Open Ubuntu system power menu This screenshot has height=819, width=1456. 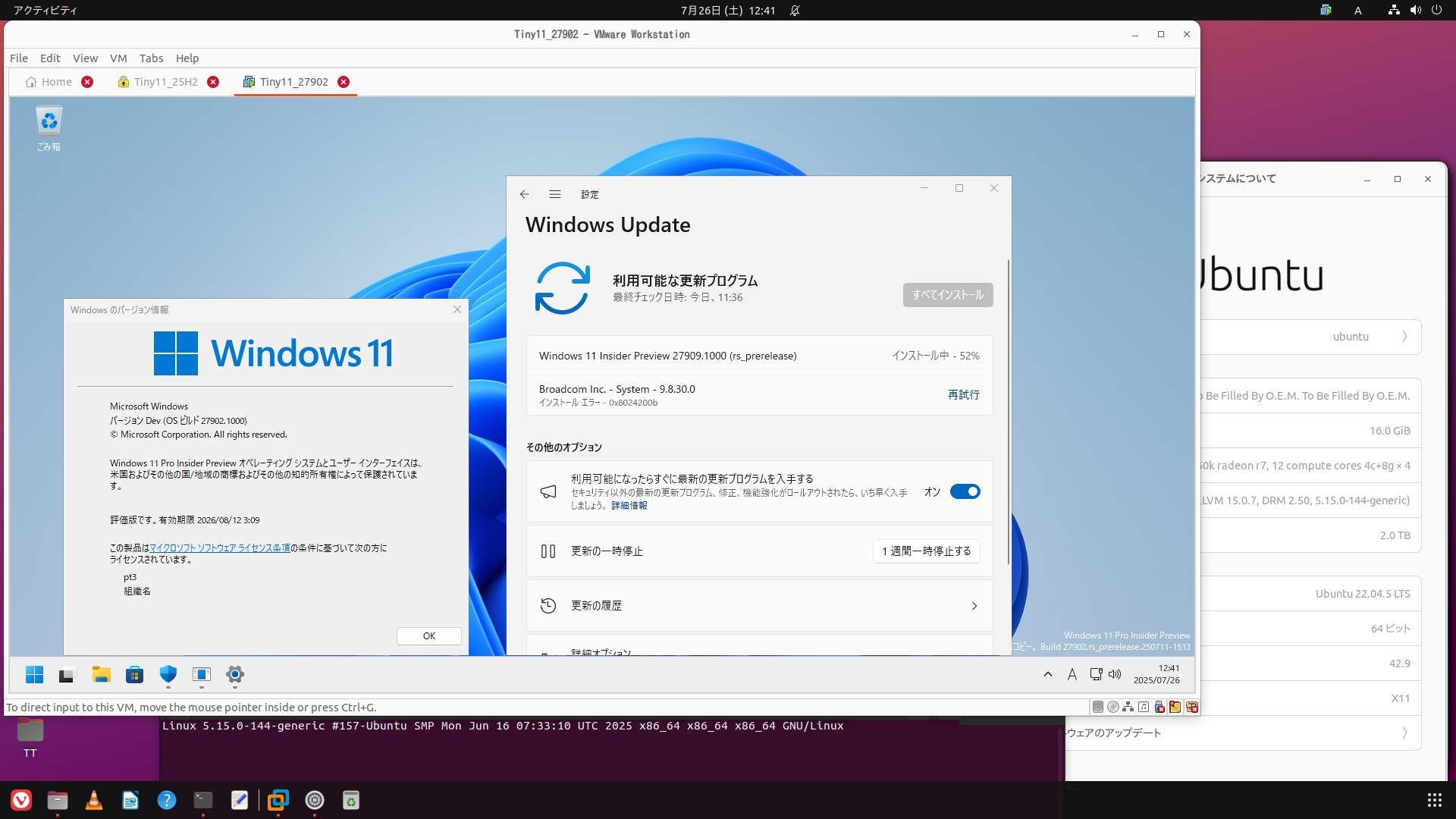(x=1436, y=10)
